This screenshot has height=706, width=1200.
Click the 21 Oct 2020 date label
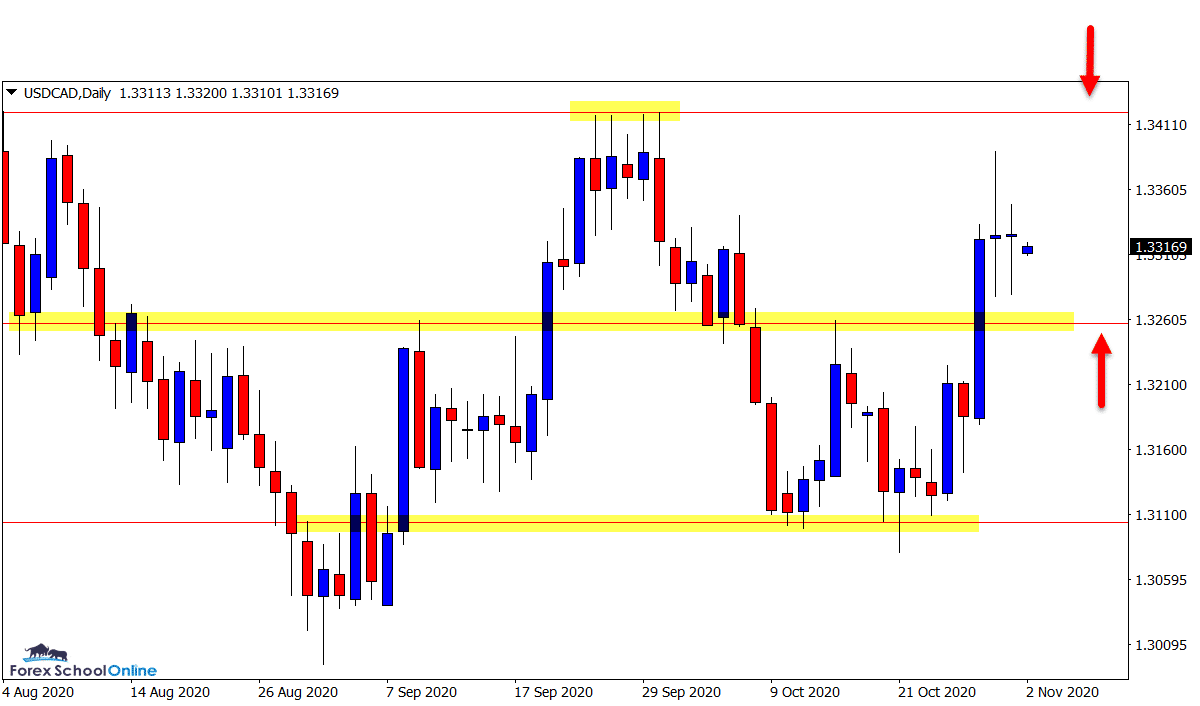pyautogui.click(x=934, y=692)
